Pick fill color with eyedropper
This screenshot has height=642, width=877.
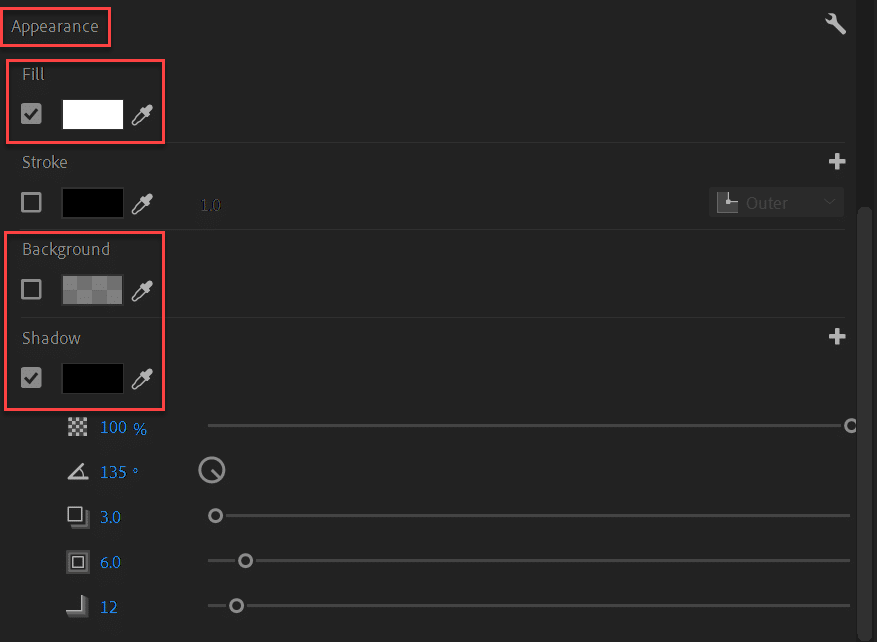pyautogui.click(x=142, y=115)
